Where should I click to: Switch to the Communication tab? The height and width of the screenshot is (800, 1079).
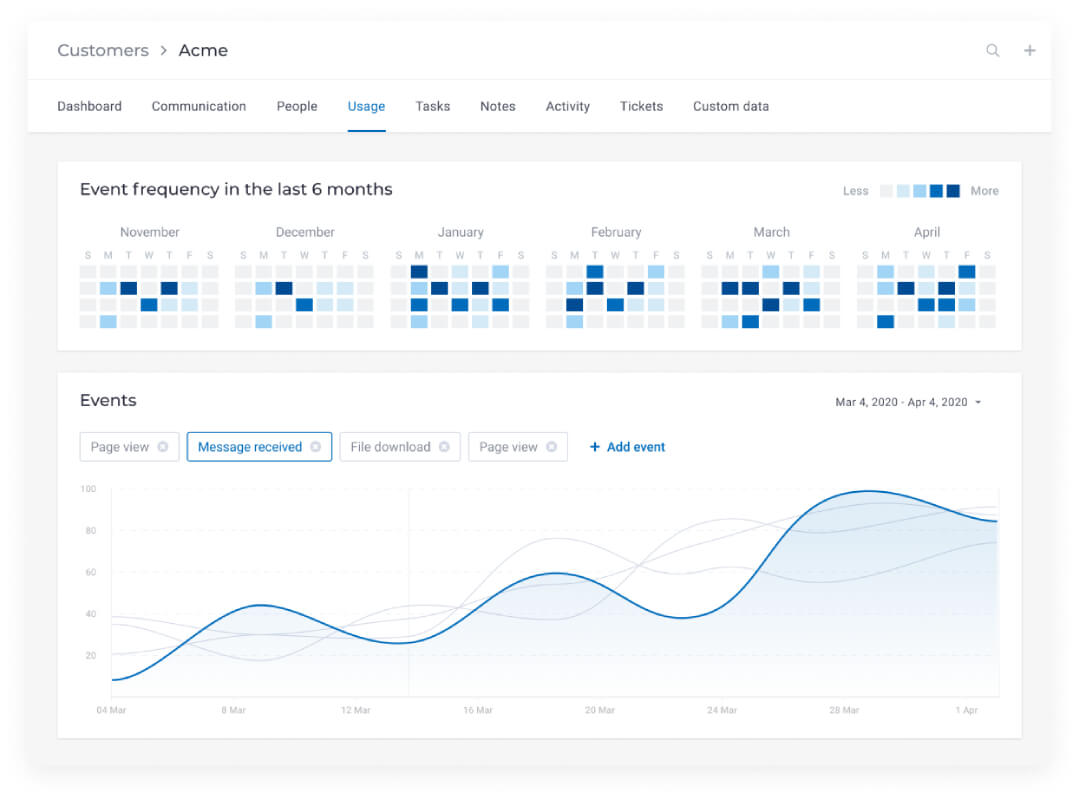[x=199, y=106]
